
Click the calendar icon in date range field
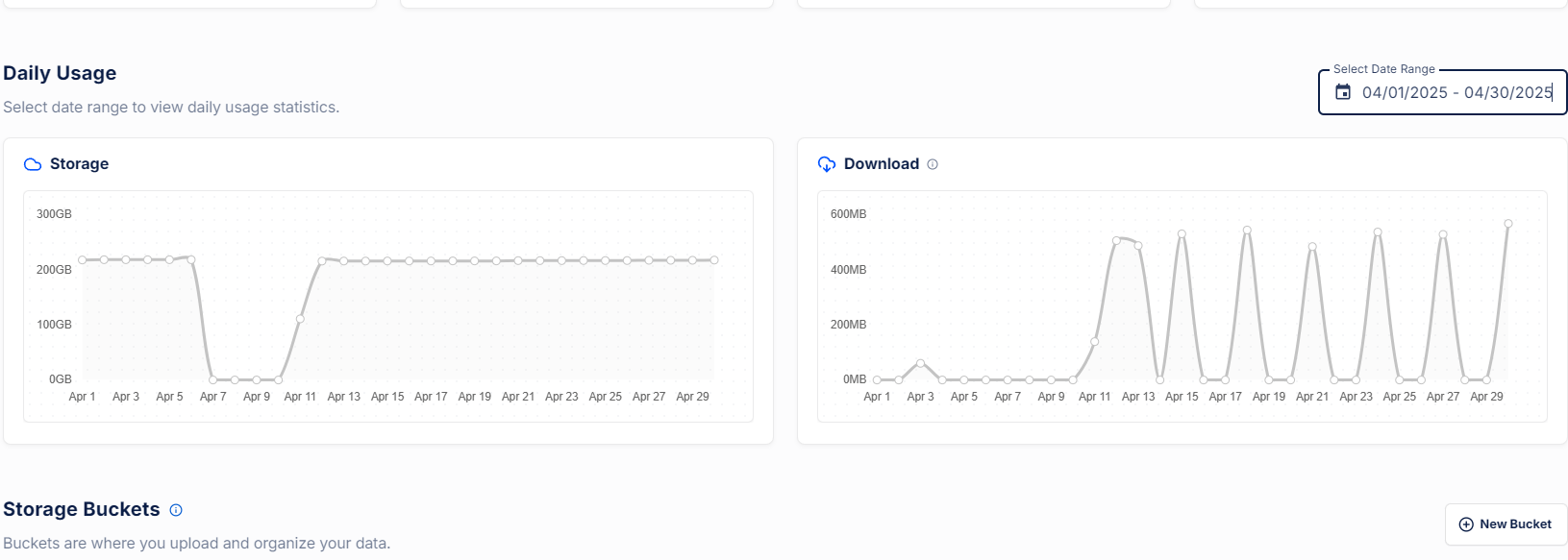(x=1343, y=92)
